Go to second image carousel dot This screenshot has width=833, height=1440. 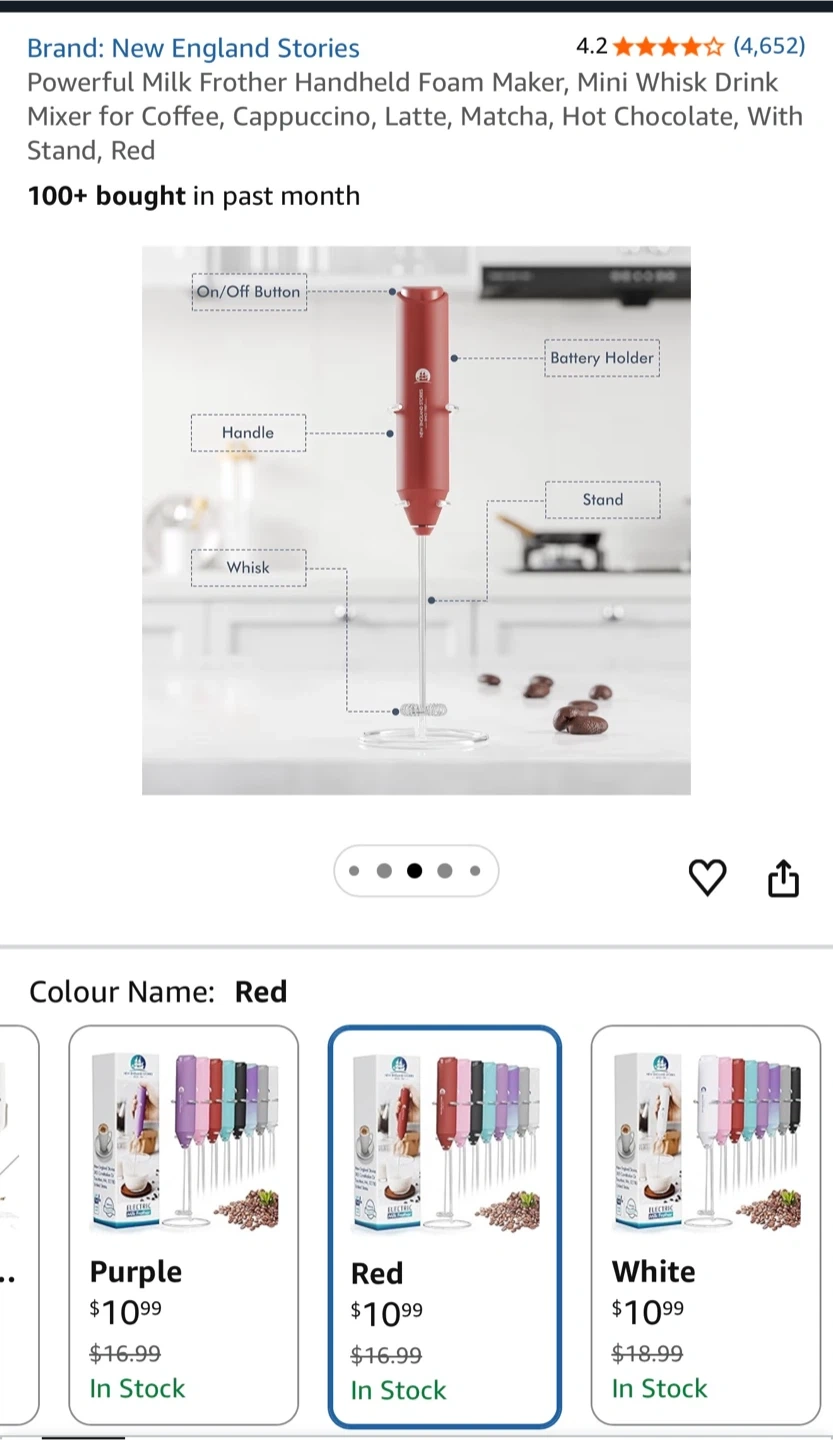pyautogui.click(x=384, y=871)
